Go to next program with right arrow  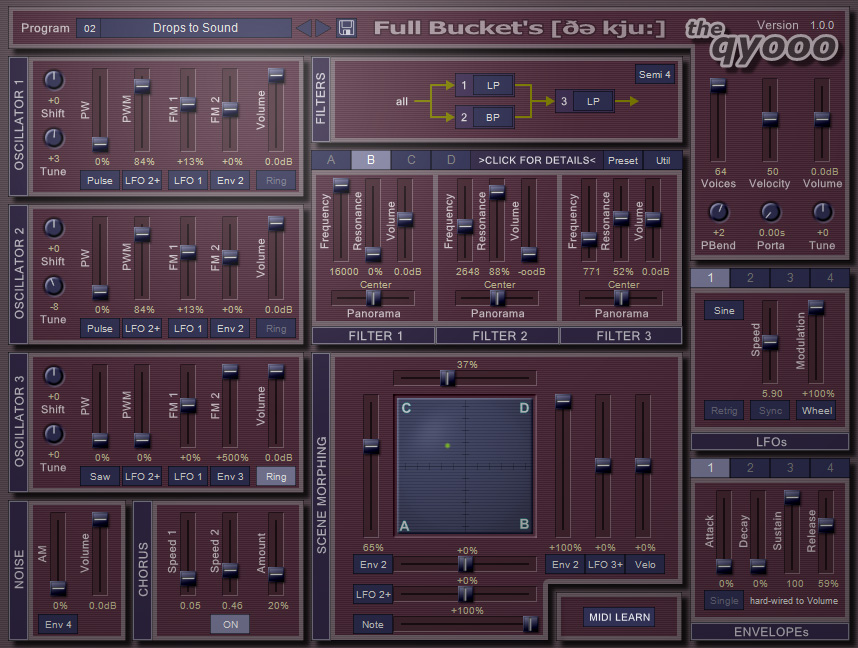(x=323, y=28)
